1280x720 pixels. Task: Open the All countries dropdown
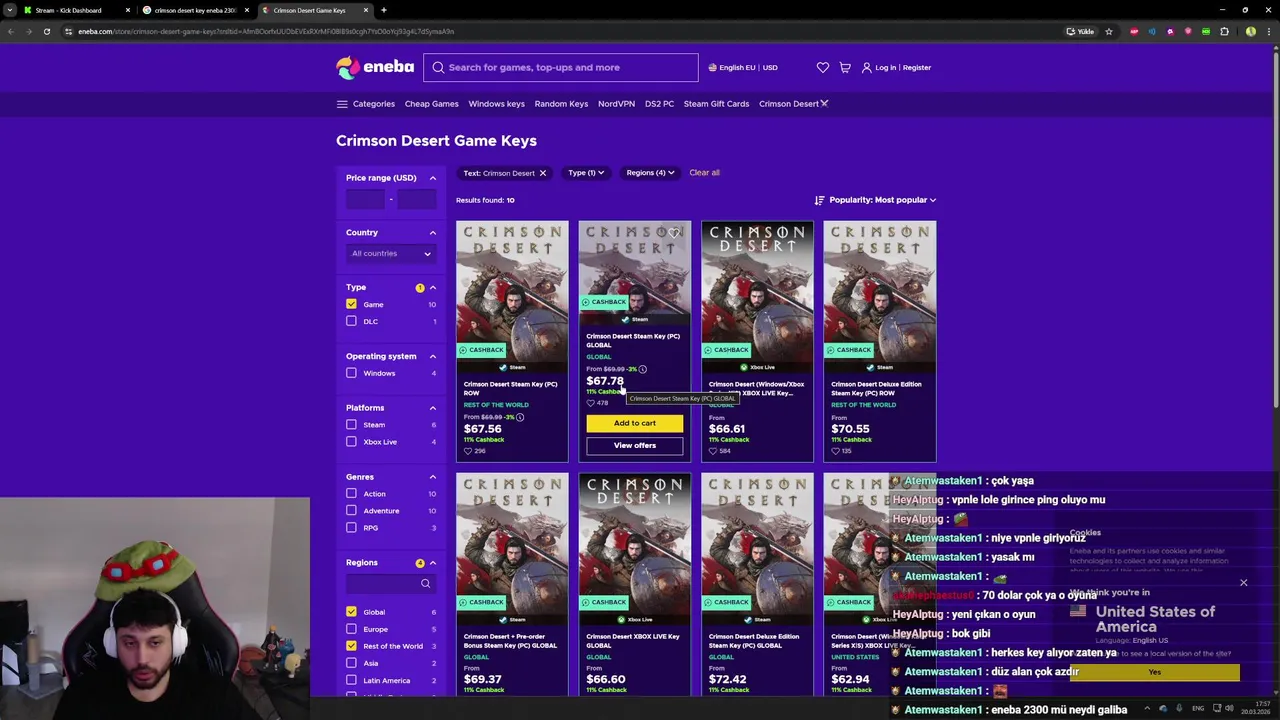click(x=391, y=253)
